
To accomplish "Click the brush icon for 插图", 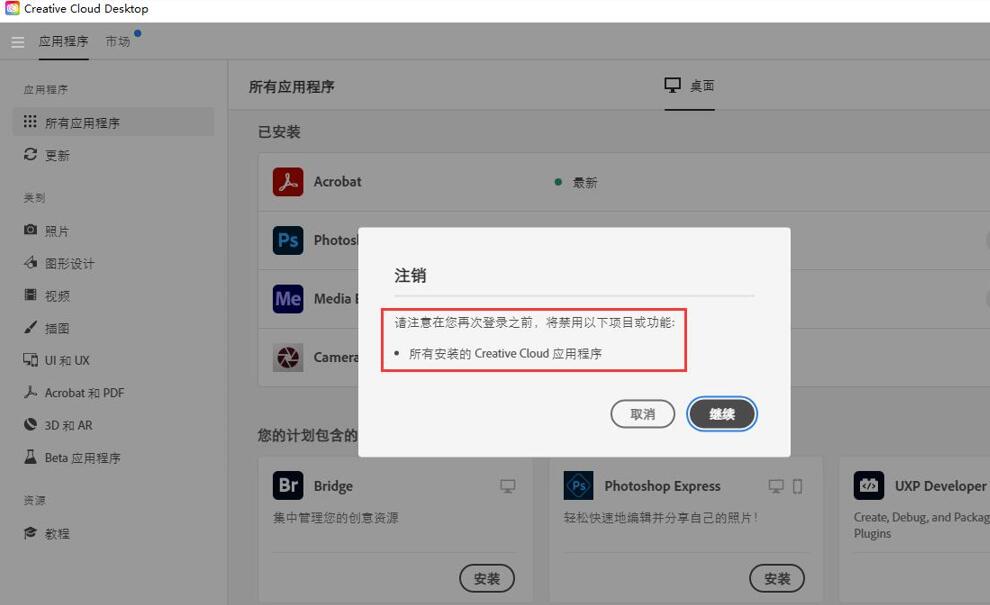I will [x=30, y=327].
